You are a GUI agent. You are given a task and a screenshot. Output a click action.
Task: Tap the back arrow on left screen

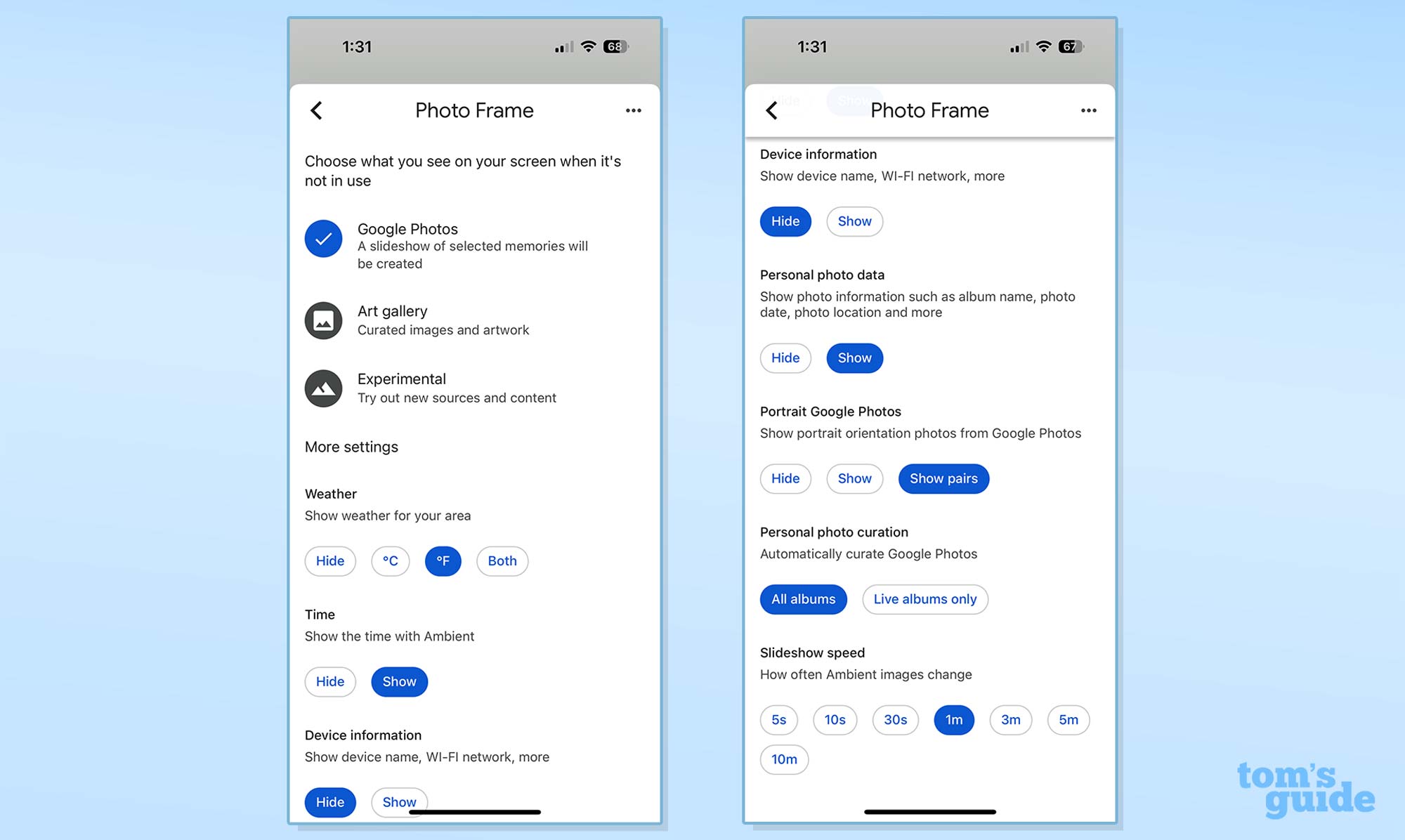[317, 110]
